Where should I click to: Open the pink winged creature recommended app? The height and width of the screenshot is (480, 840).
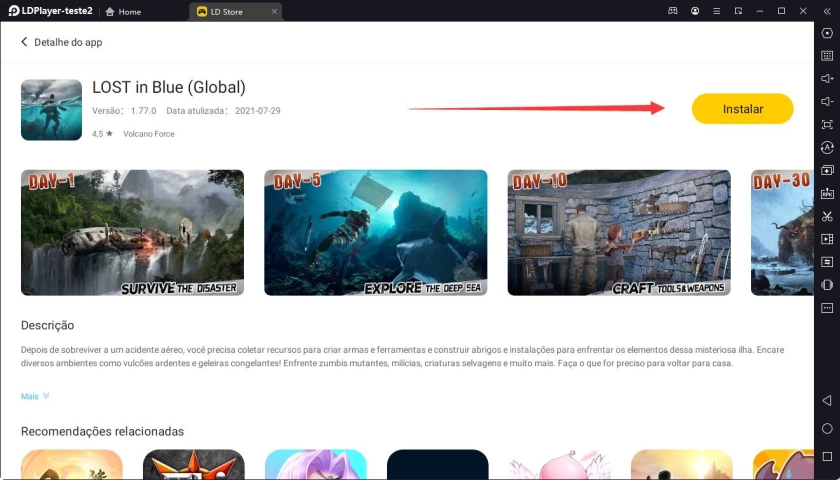pyautogui.click(x=559, y=464)
